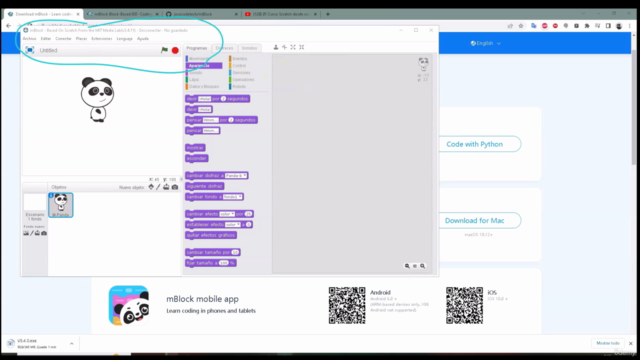The height and width of the screenshot is (360, 640).
Task: Choose a new backdrop from the library
Action: 26,233
